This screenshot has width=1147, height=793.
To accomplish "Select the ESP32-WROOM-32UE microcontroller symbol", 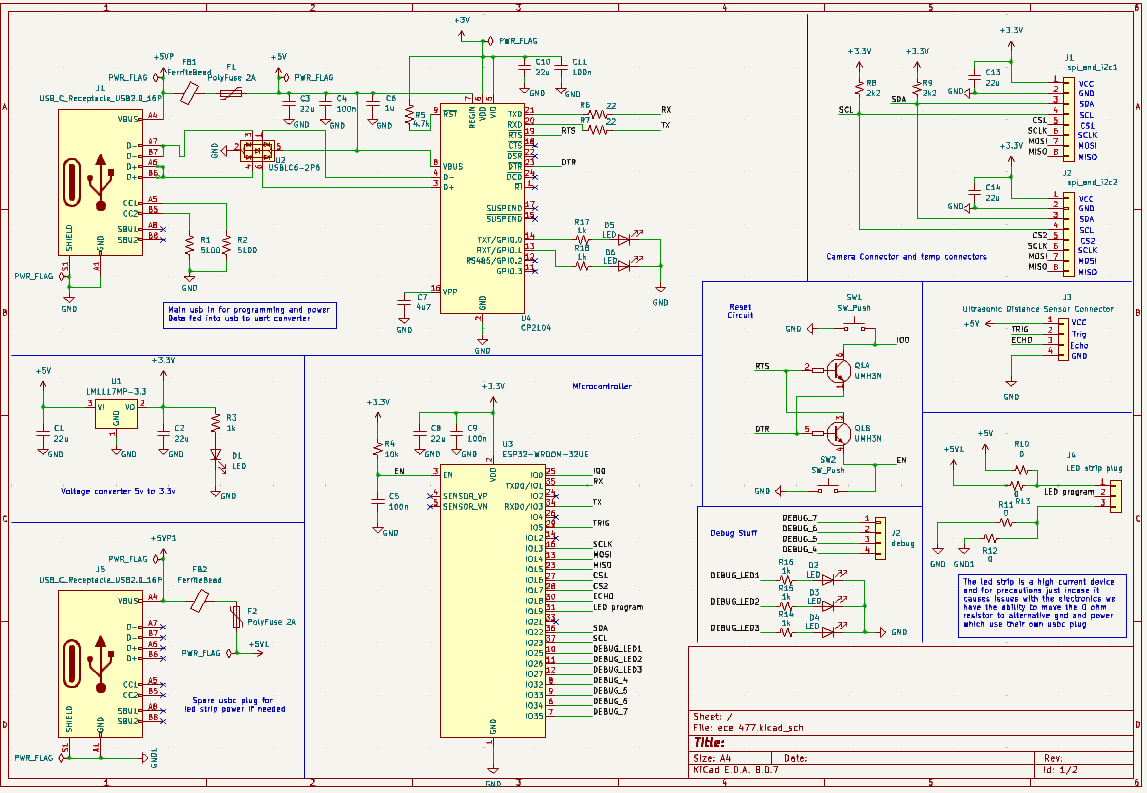I will point(492,600).
